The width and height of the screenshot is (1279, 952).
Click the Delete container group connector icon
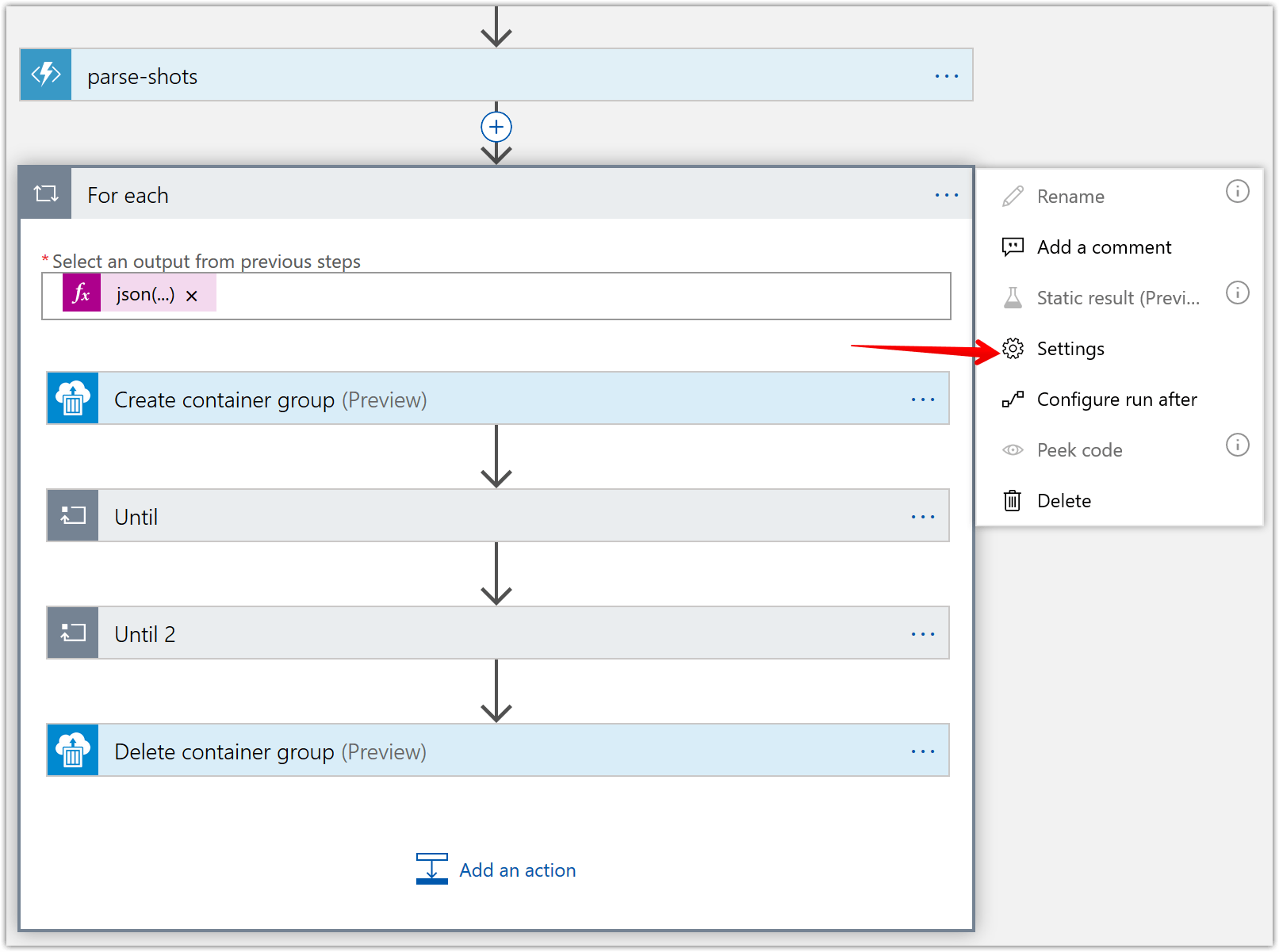click(72, 751)
